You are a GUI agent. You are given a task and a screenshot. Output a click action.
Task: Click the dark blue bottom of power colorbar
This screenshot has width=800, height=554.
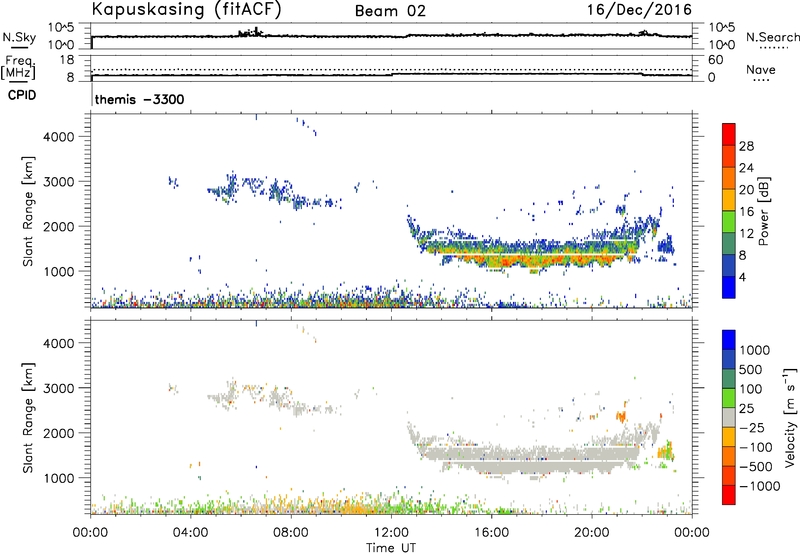tap(729, 287)
